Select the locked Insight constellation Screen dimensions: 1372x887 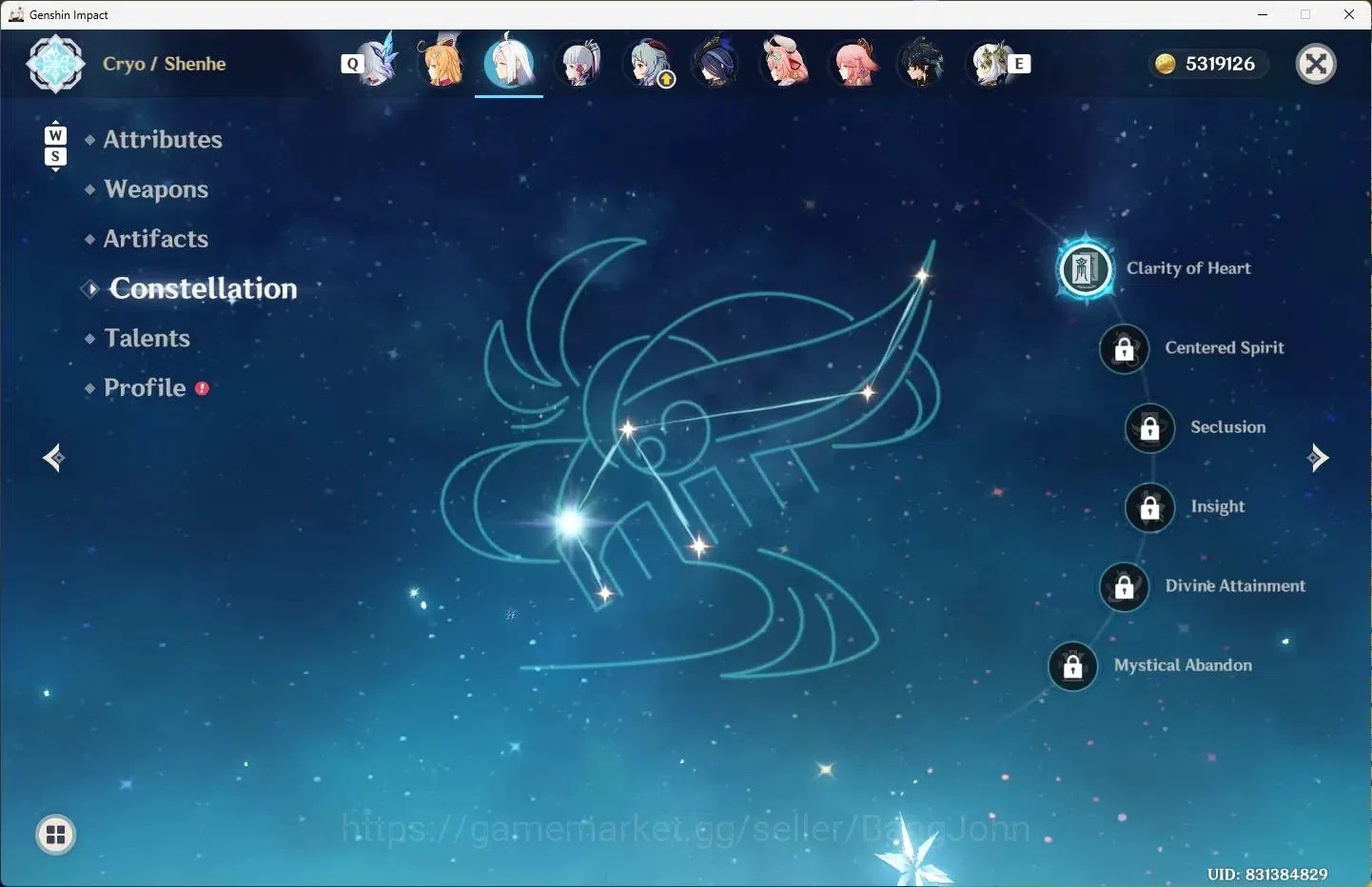coord(1150,507)
